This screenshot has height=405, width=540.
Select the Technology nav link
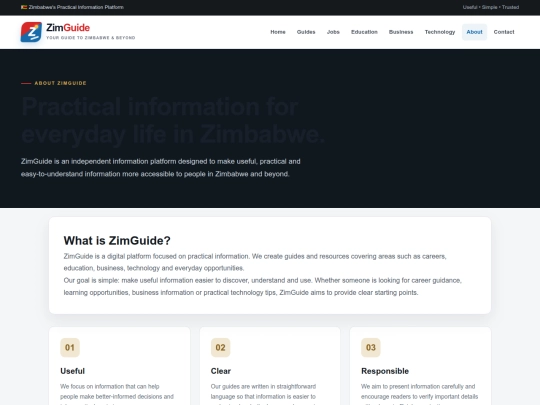pyautogui.click(x=440, y=32)
